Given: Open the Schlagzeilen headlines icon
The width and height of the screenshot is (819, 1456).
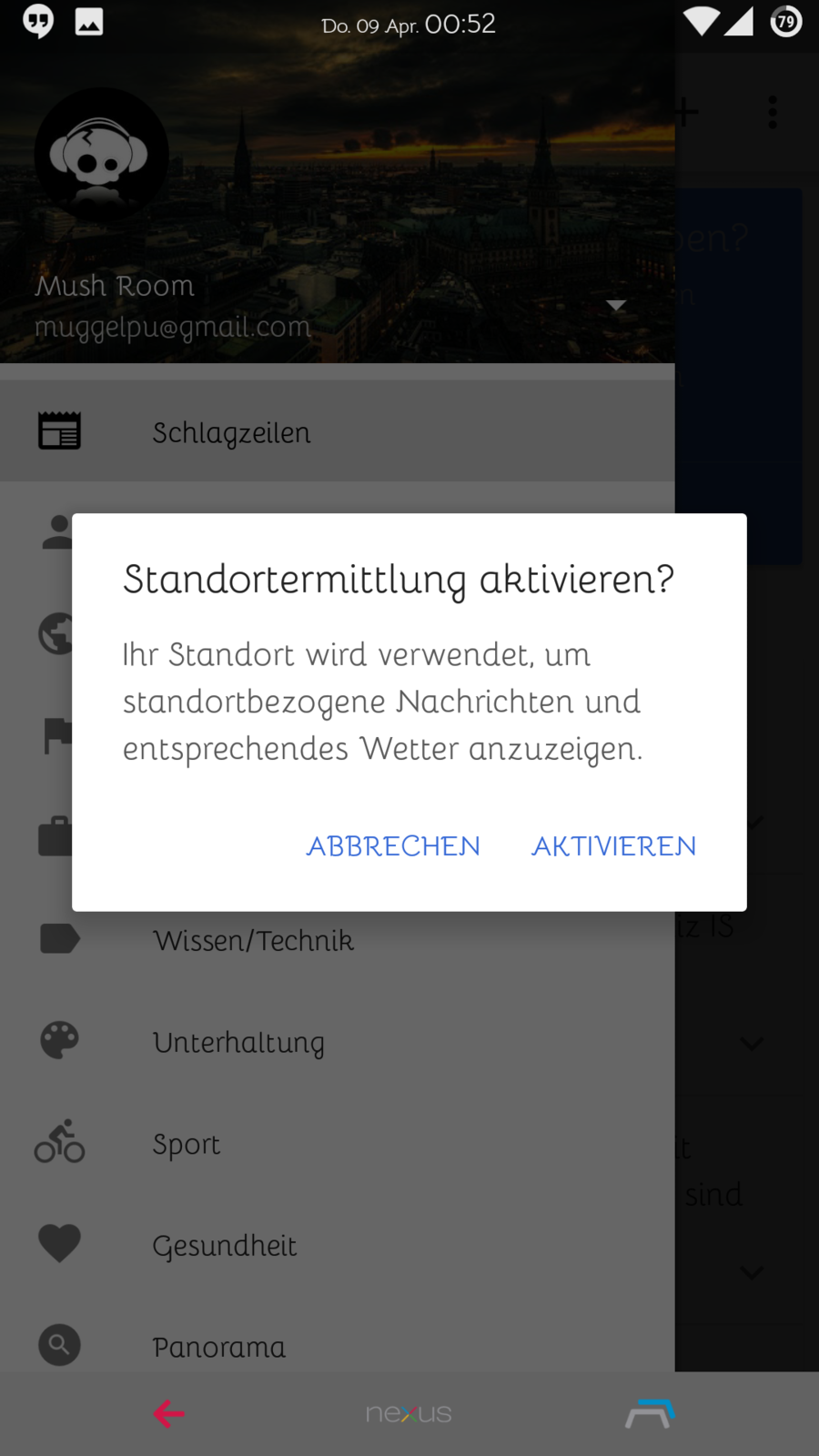Looking at the screenshot, I should [59, 431].
